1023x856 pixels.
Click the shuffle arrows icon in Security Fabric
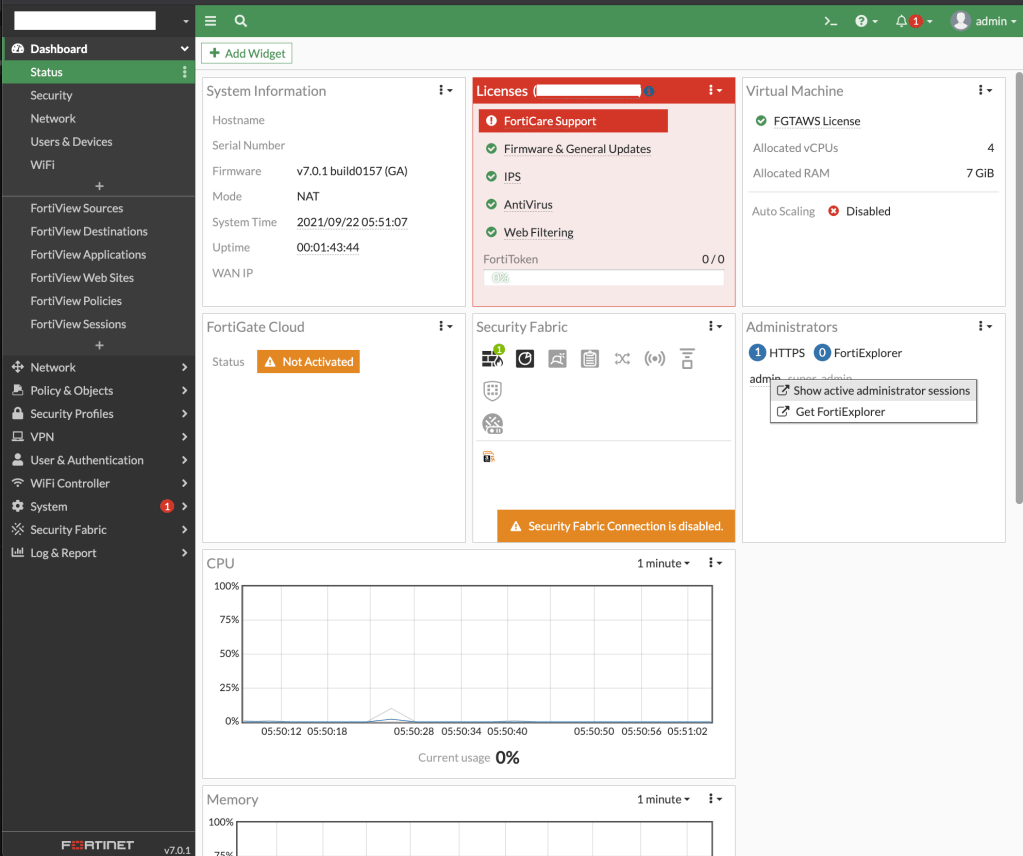[622, 358]
